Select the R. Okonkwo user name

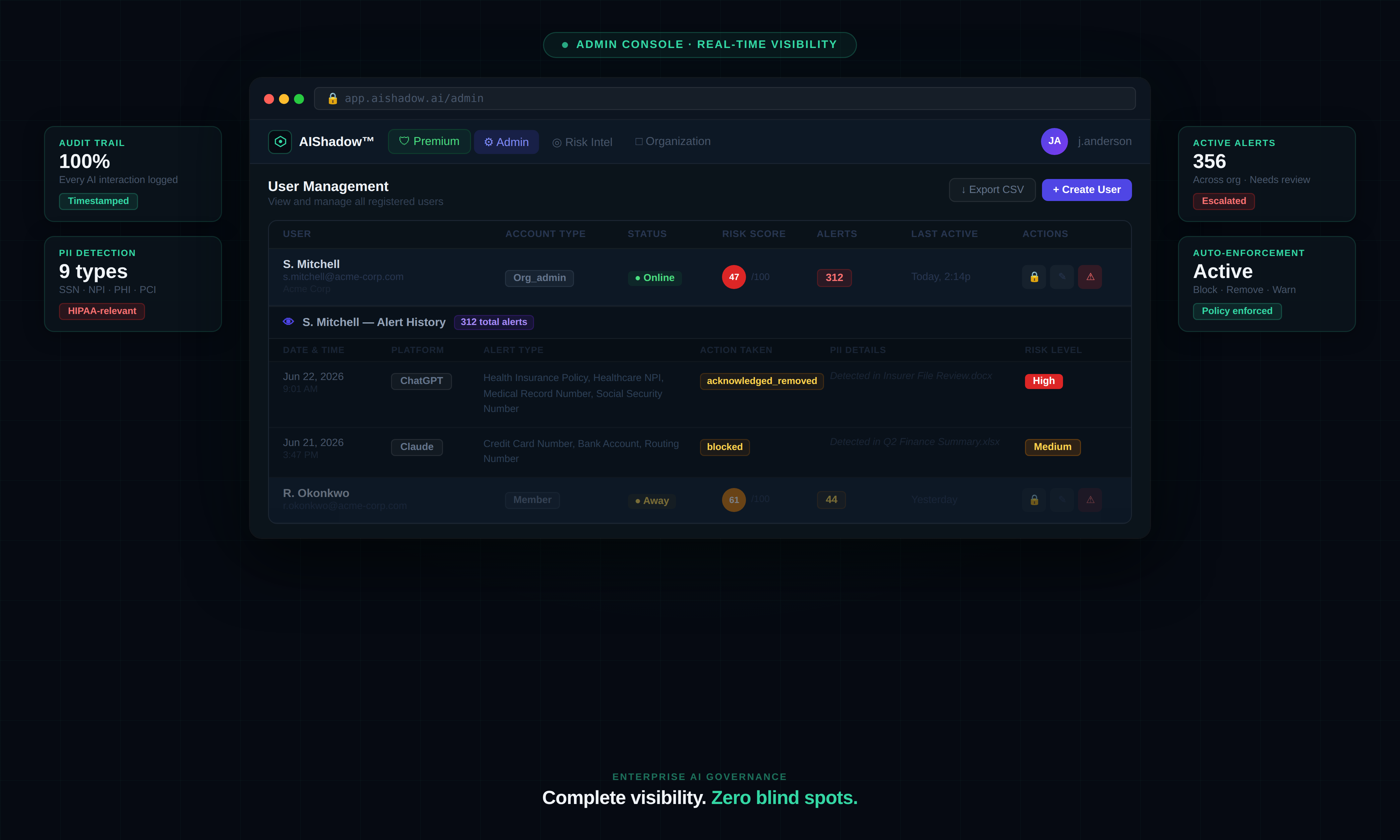pyautogui.click(x=316, y=493)
